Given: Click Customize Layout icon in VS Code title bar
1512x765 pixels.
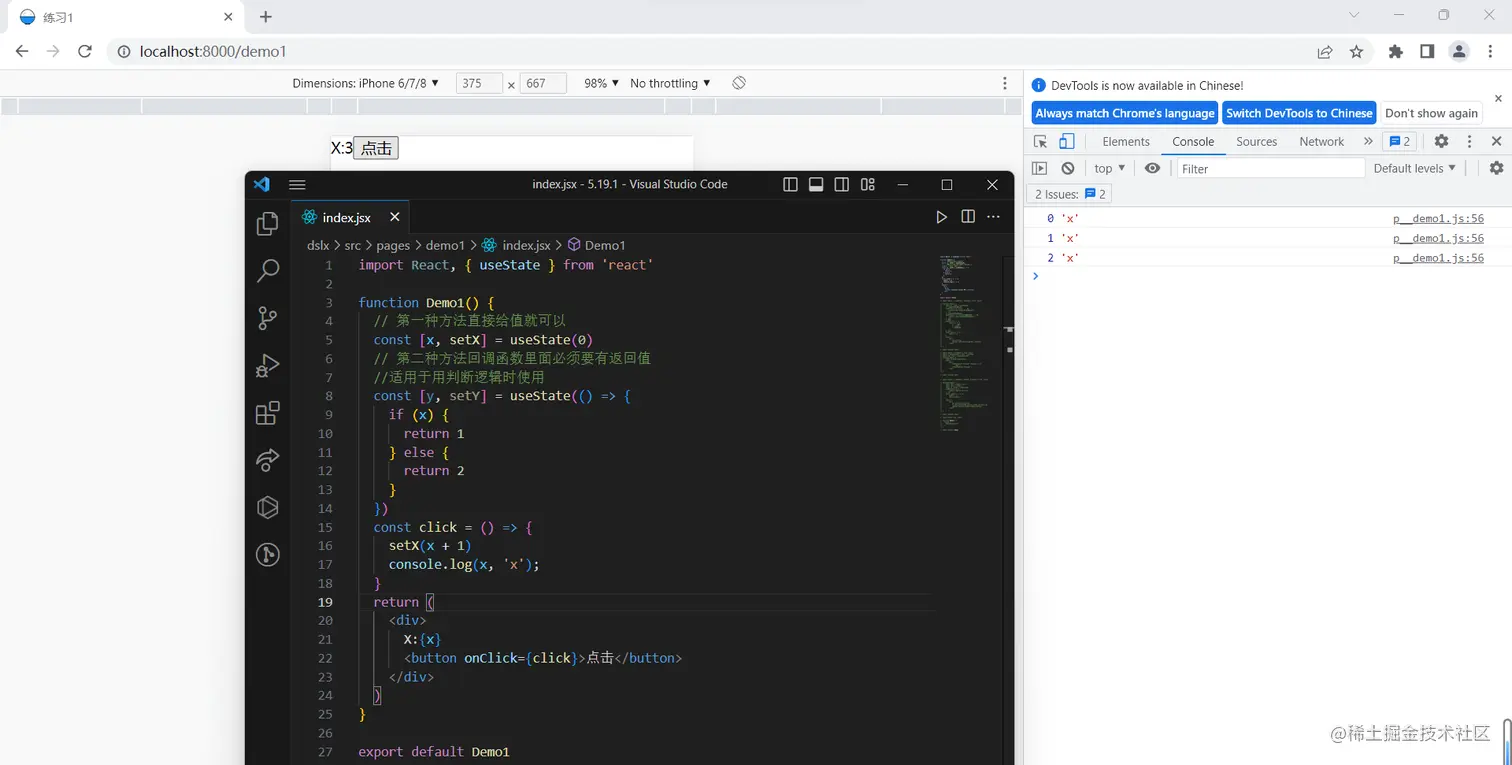Looking at the screenshot, I should point(868,184).
